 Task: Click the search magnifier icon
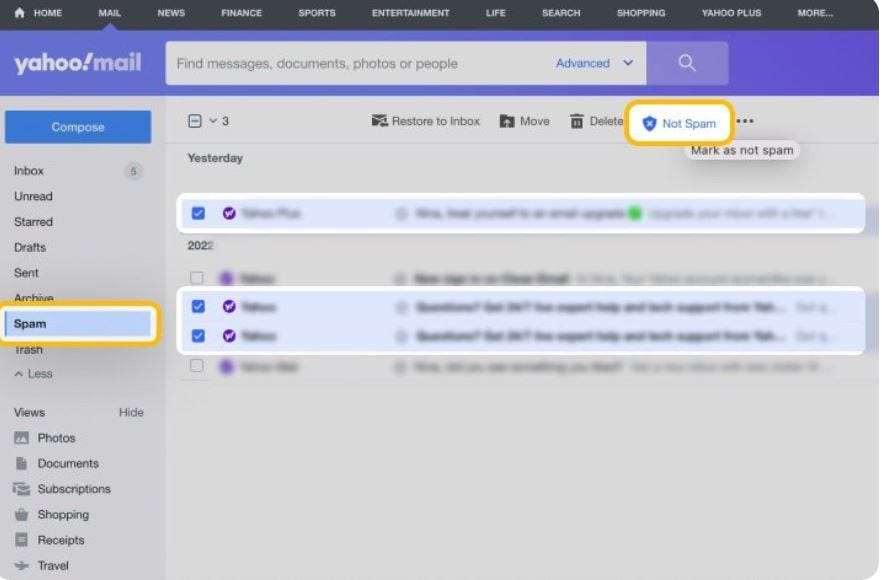coord(686,62)
